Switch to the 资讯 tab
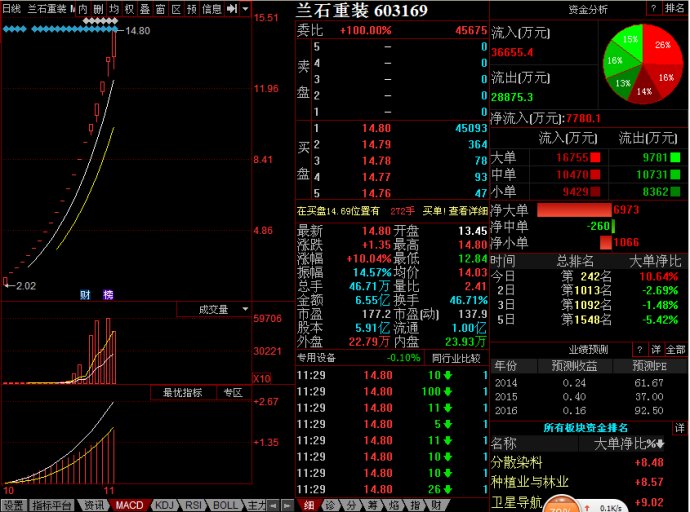This screenshot has height=512, width=690. point(94,505)
